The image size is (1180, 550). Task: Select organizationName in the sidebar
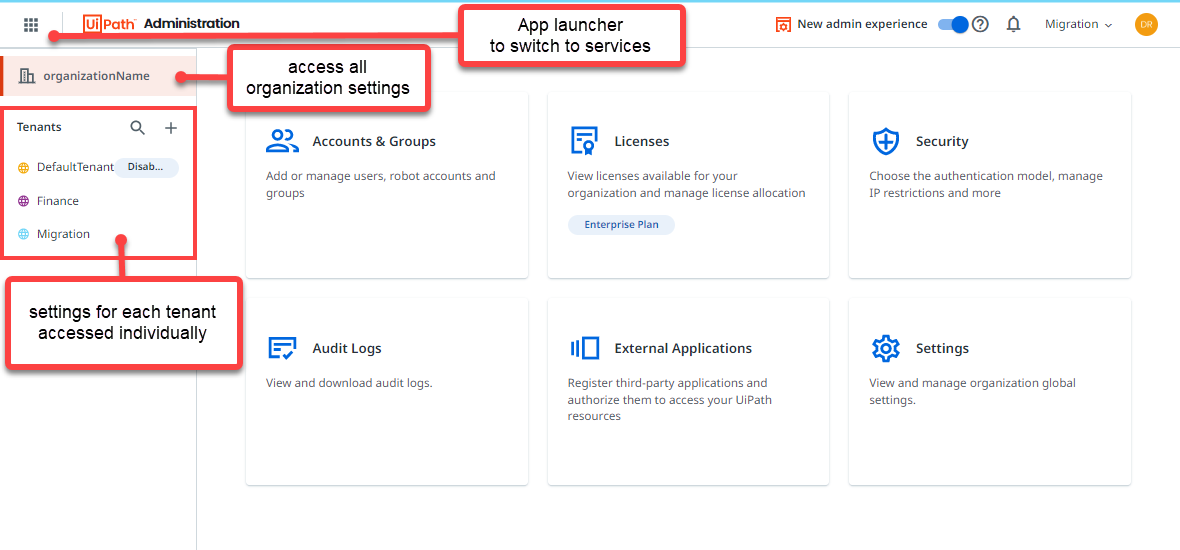(99, 75)
